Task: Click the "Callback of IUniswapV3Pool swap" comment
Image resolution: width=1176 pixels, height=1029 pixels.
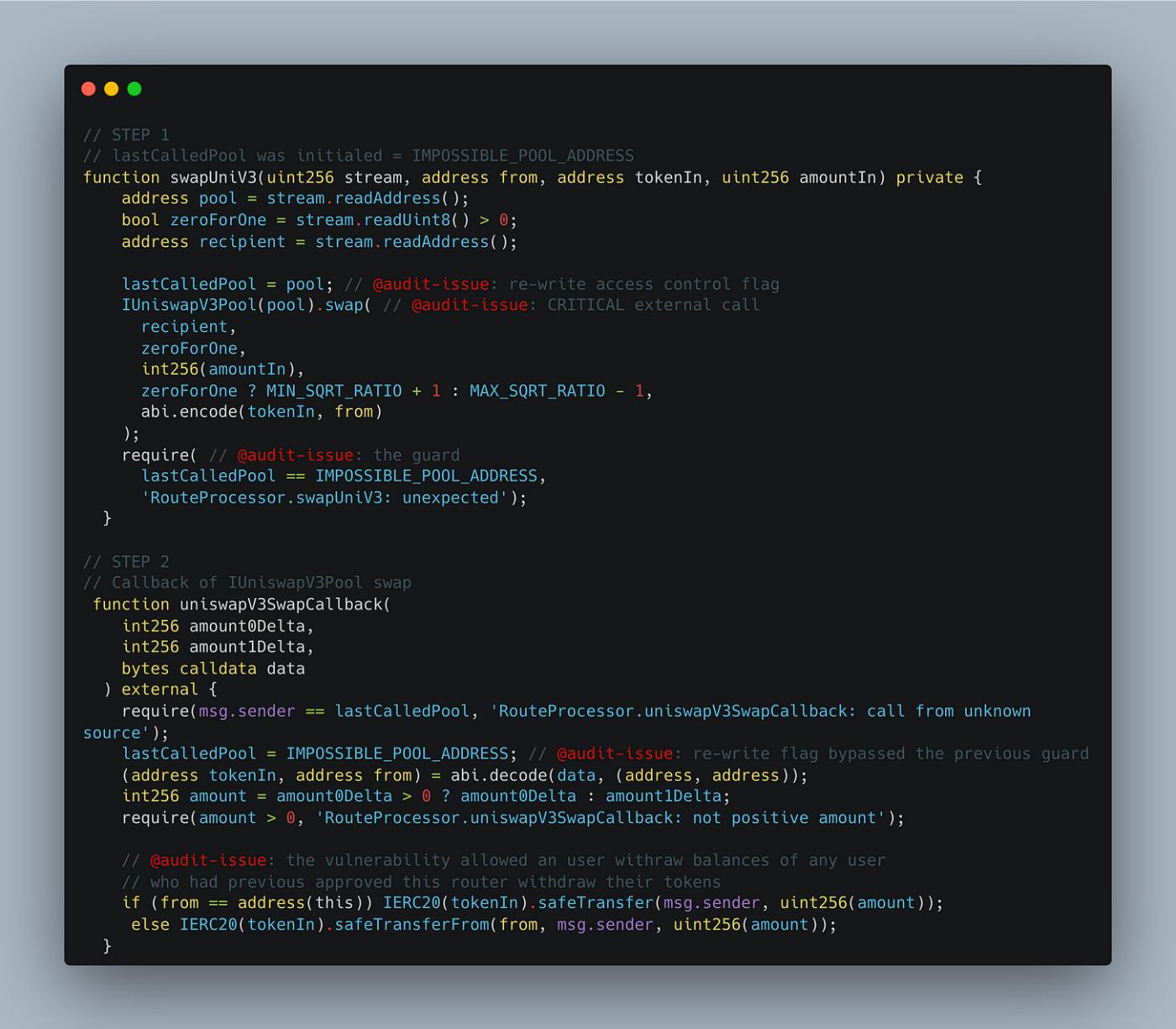Action: click(x=247, y=583)
